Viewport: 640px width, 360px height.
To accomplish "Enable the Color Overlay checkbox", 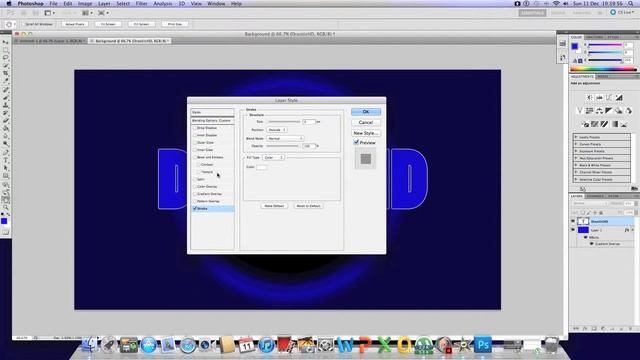I will pos(195,187).
